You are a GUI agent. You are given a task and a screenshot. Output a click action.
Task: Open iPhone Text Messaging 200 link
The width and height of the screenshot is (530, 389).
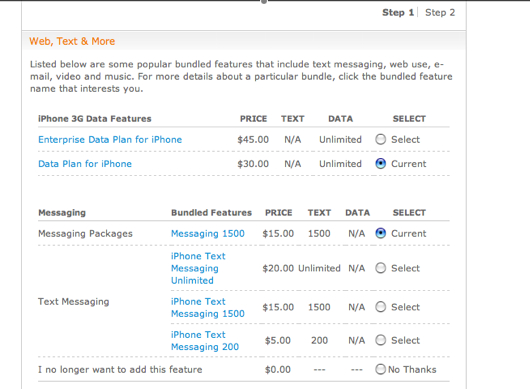coord(205,341)
